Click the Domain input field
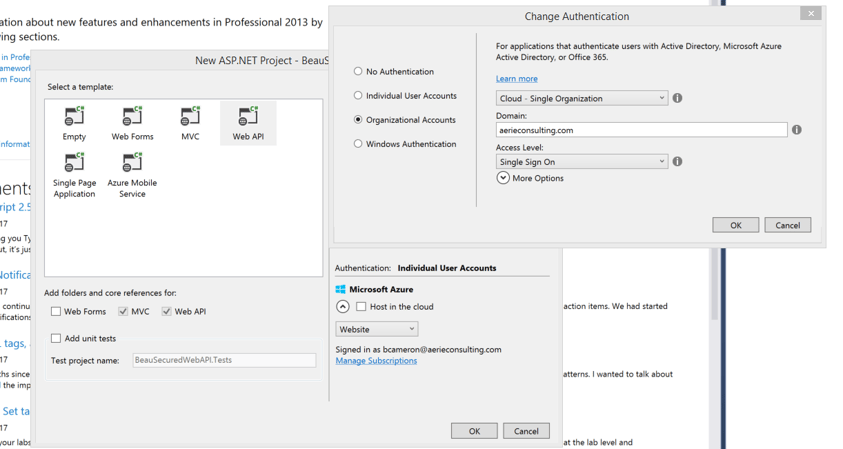The height and width of the screenshot is (449, 843). [641, 130]
